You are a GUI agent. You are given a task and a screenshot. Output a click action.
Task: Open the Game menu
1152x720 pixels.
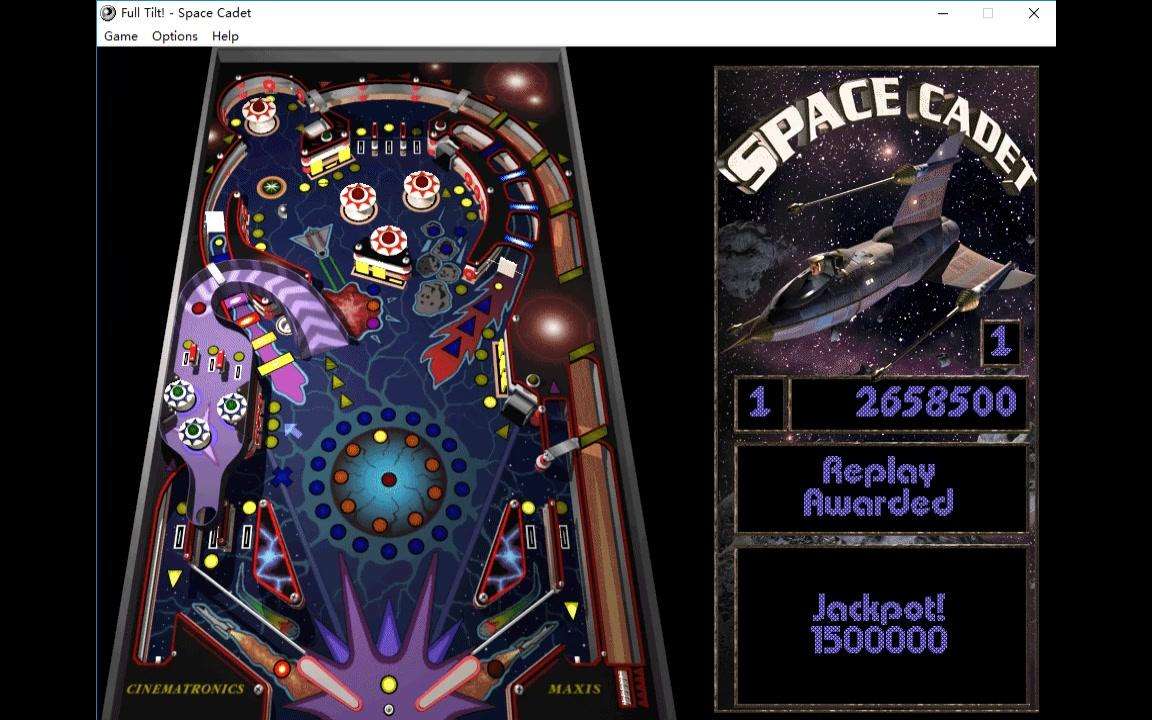[x=121, y=36]
